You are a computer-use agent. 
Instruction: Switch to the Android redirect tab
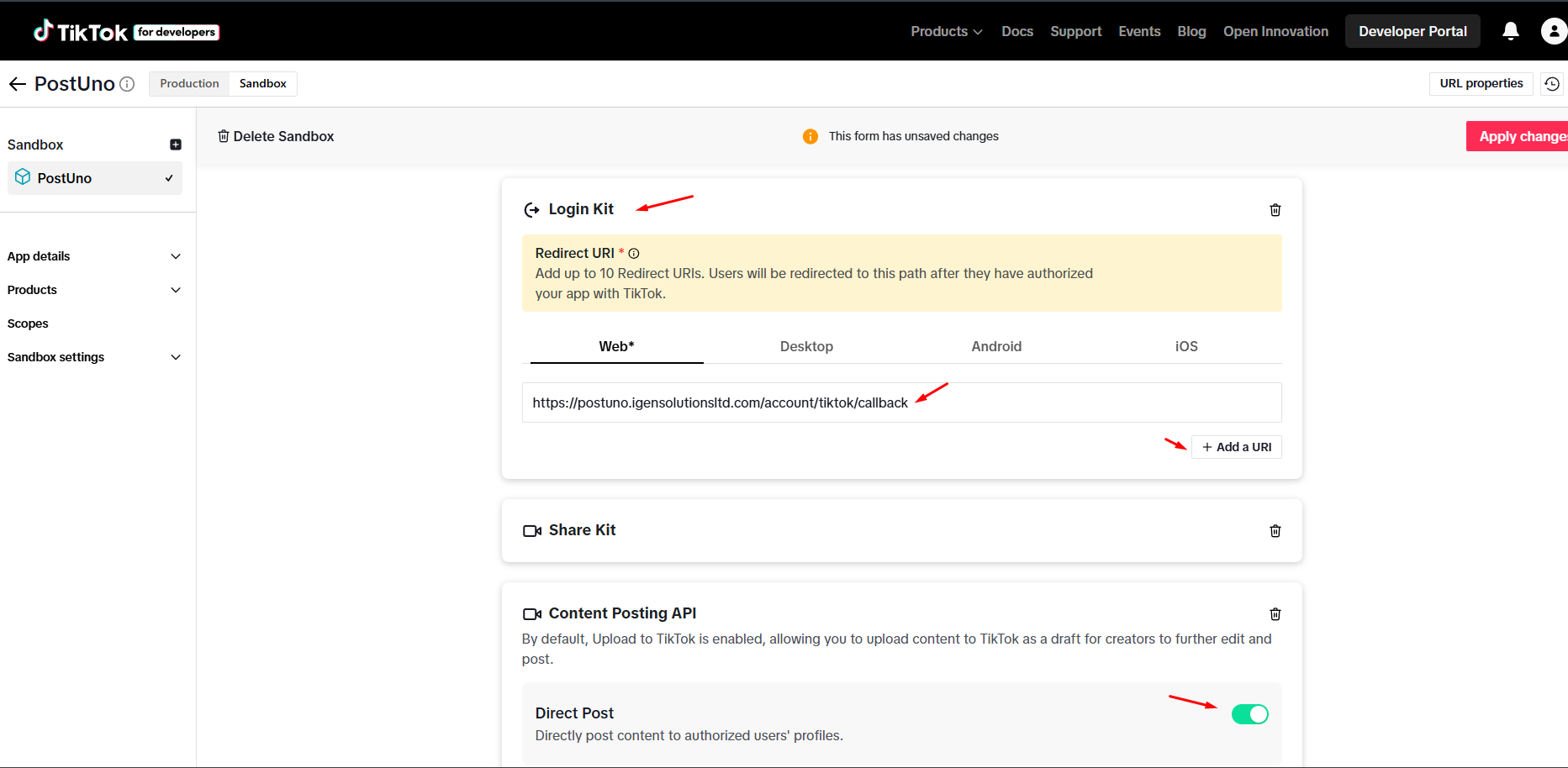(x=996, y=346)
